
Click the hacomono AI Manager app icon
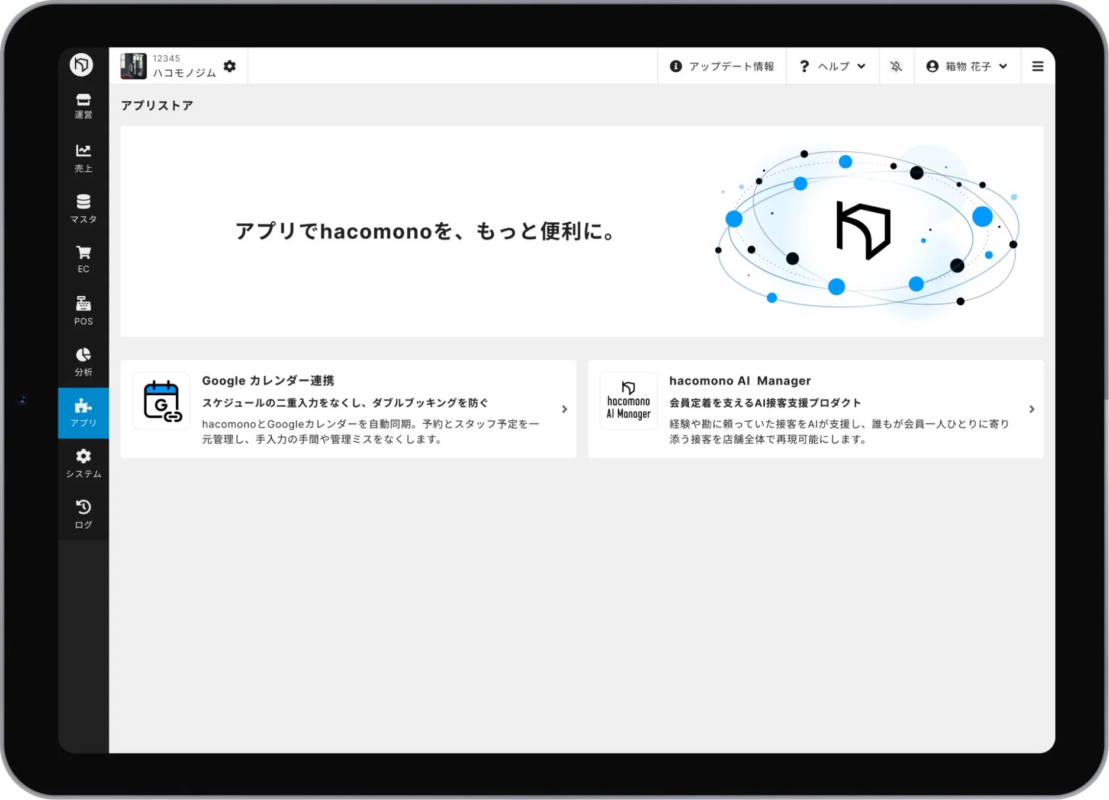629,401
